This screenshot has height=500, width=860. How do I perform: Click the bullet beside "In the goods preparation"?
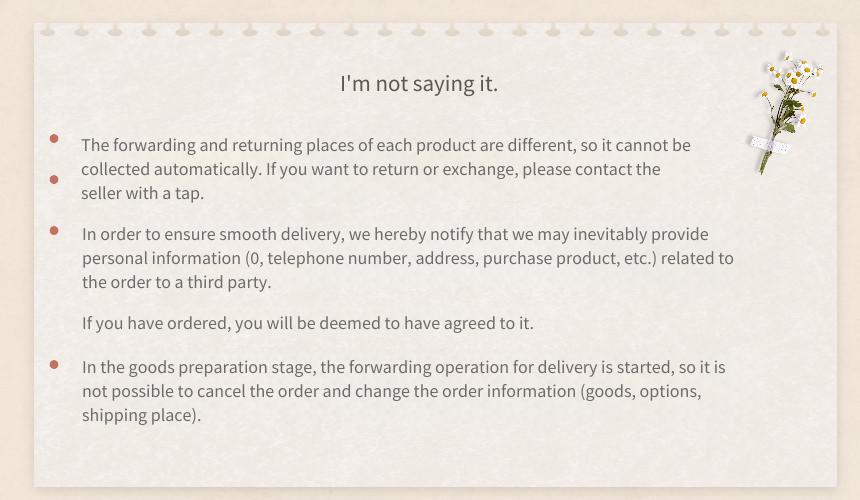coord(54,365)
